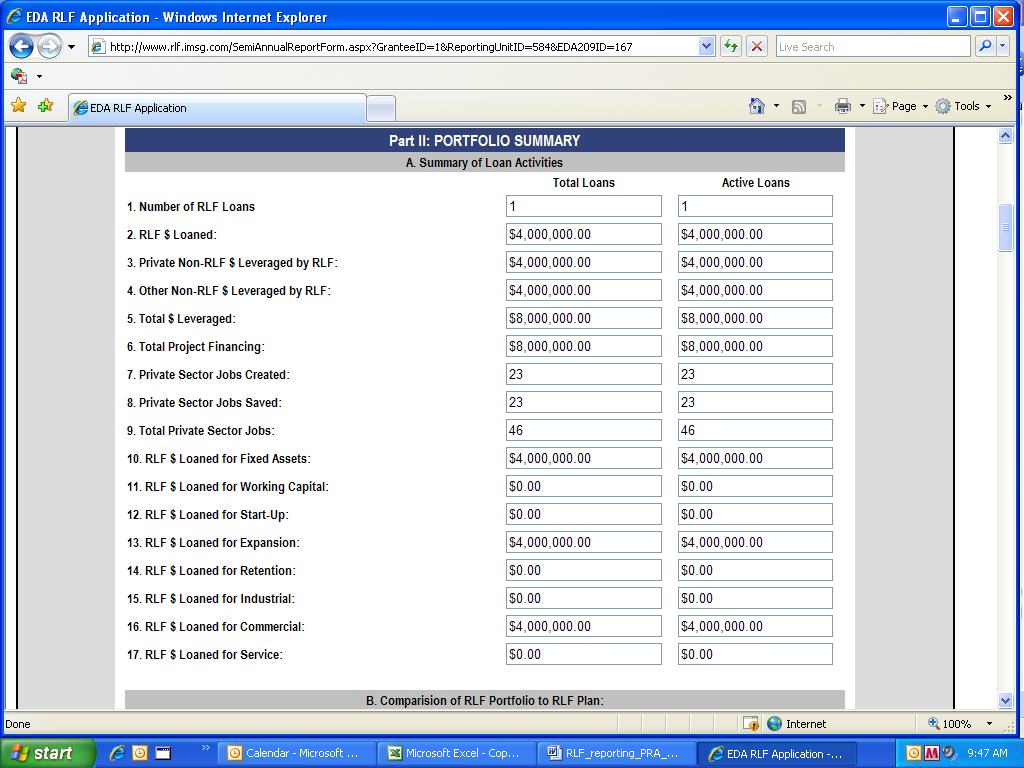Click Active Loans Start-Up field
Screen dimensions: 1024x768
[x=755, y=515]
